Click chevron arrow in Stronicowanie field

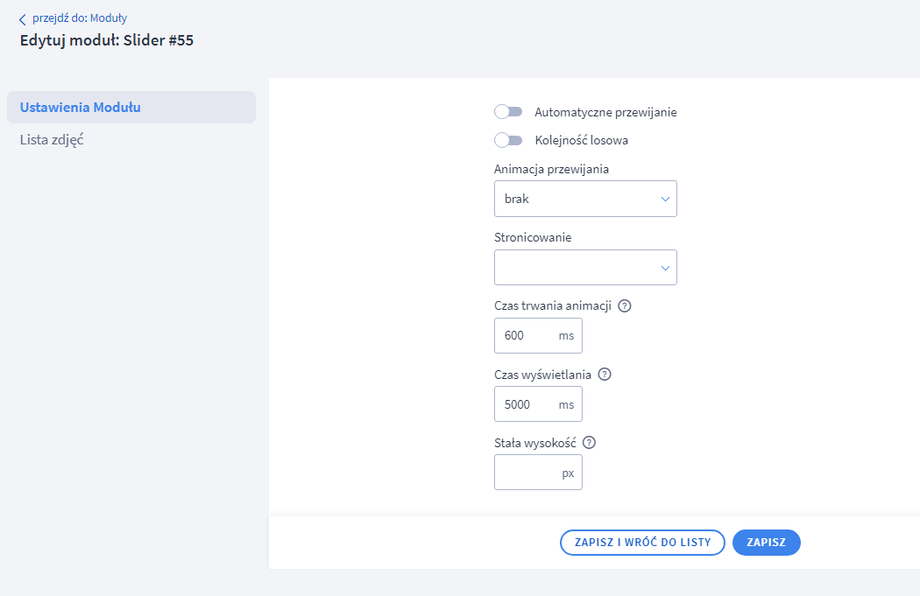666,268
